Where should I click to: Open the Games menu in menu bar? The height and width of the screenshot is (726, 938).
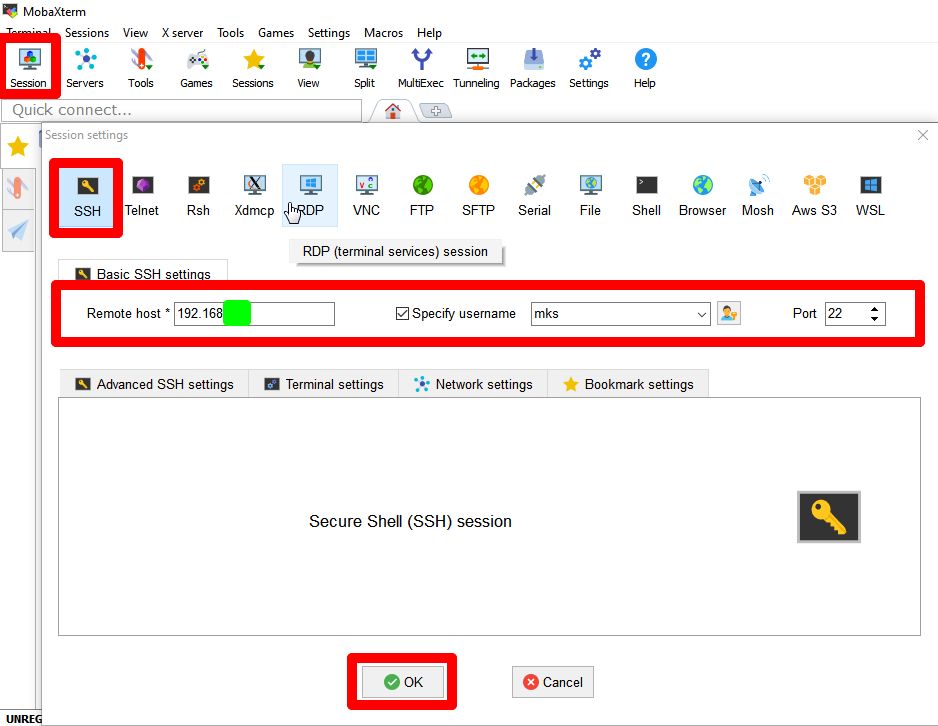276,32
